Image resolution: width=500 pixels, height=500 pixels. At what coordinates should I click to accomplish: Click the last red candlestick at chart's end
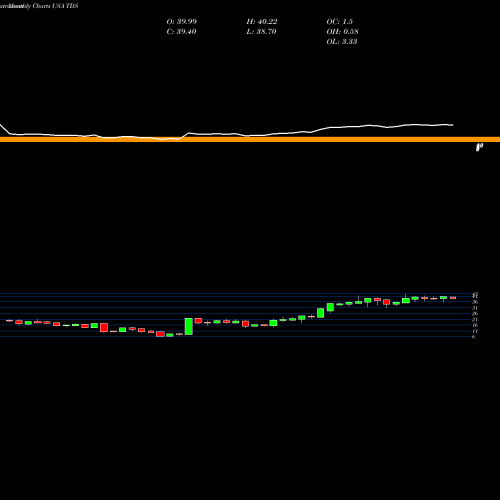(x=453, y=298)
